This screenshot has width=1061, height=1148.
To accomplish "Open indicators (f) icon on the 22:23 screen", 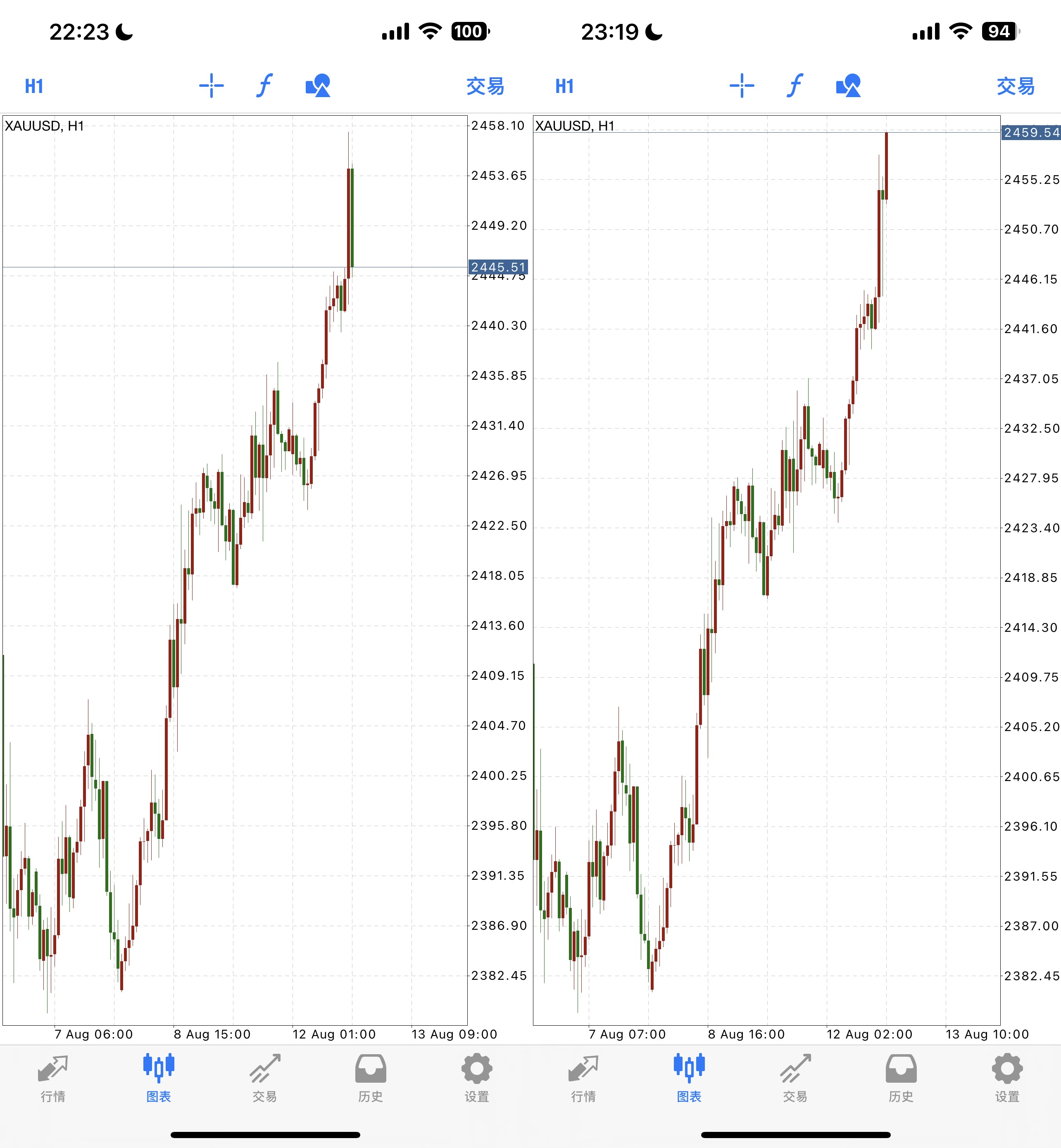I will [x=264, y=86].
